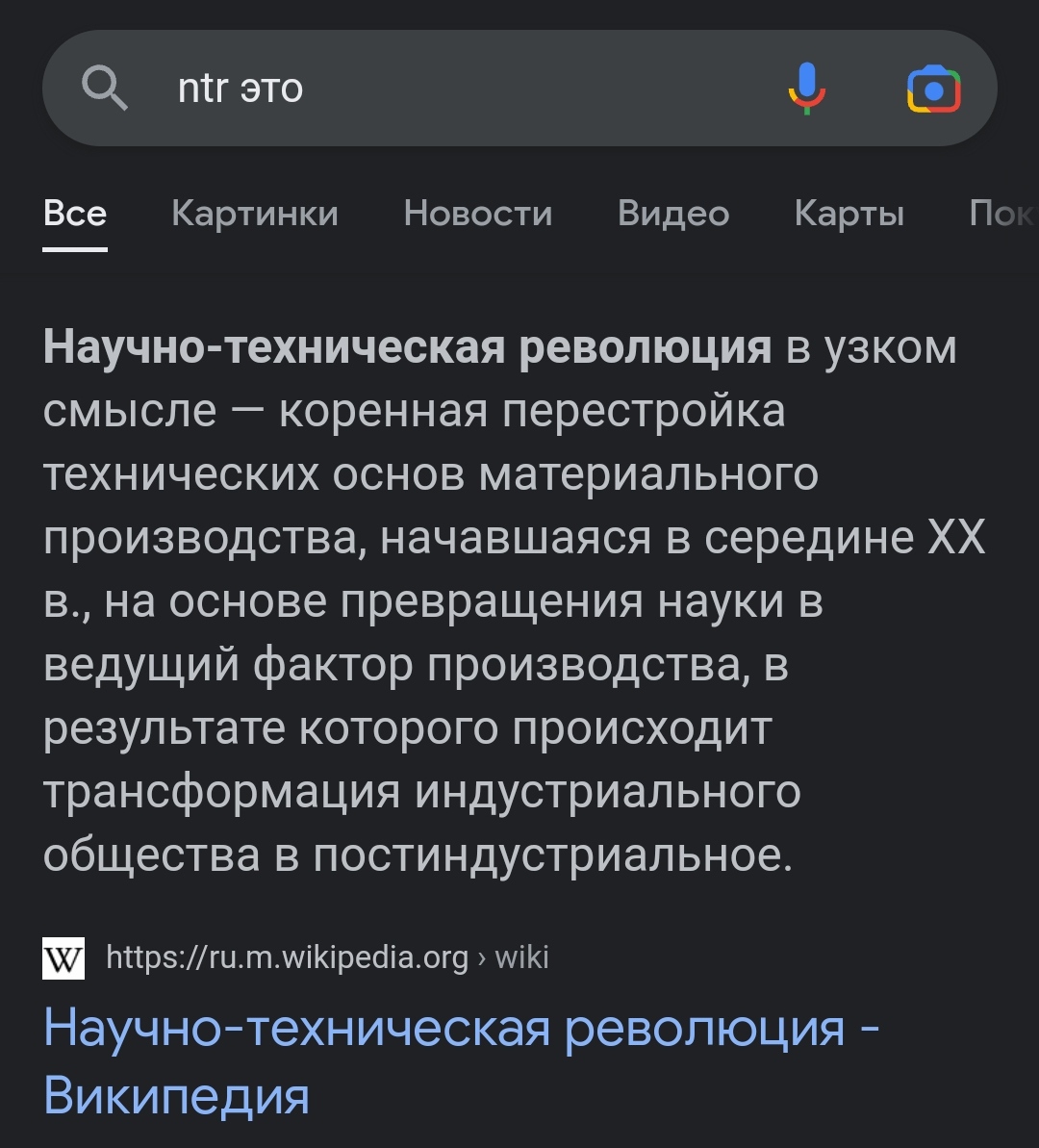Tap the magnifying glass search icon
The image size is (1039, 1148).
click(105, 88)
